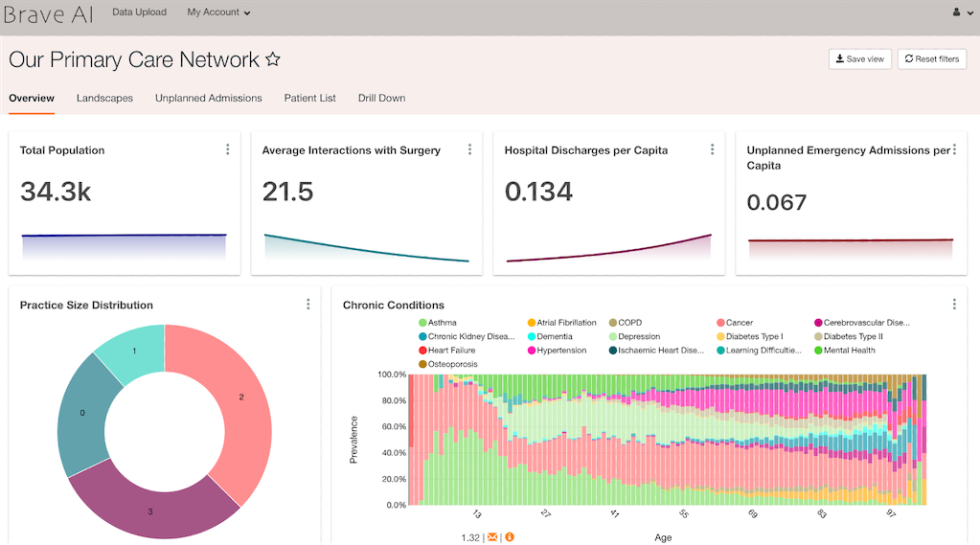Switch to the Unplanned Admissions tab
Viewport: 980px width, 545px height.
pos(208,98)
